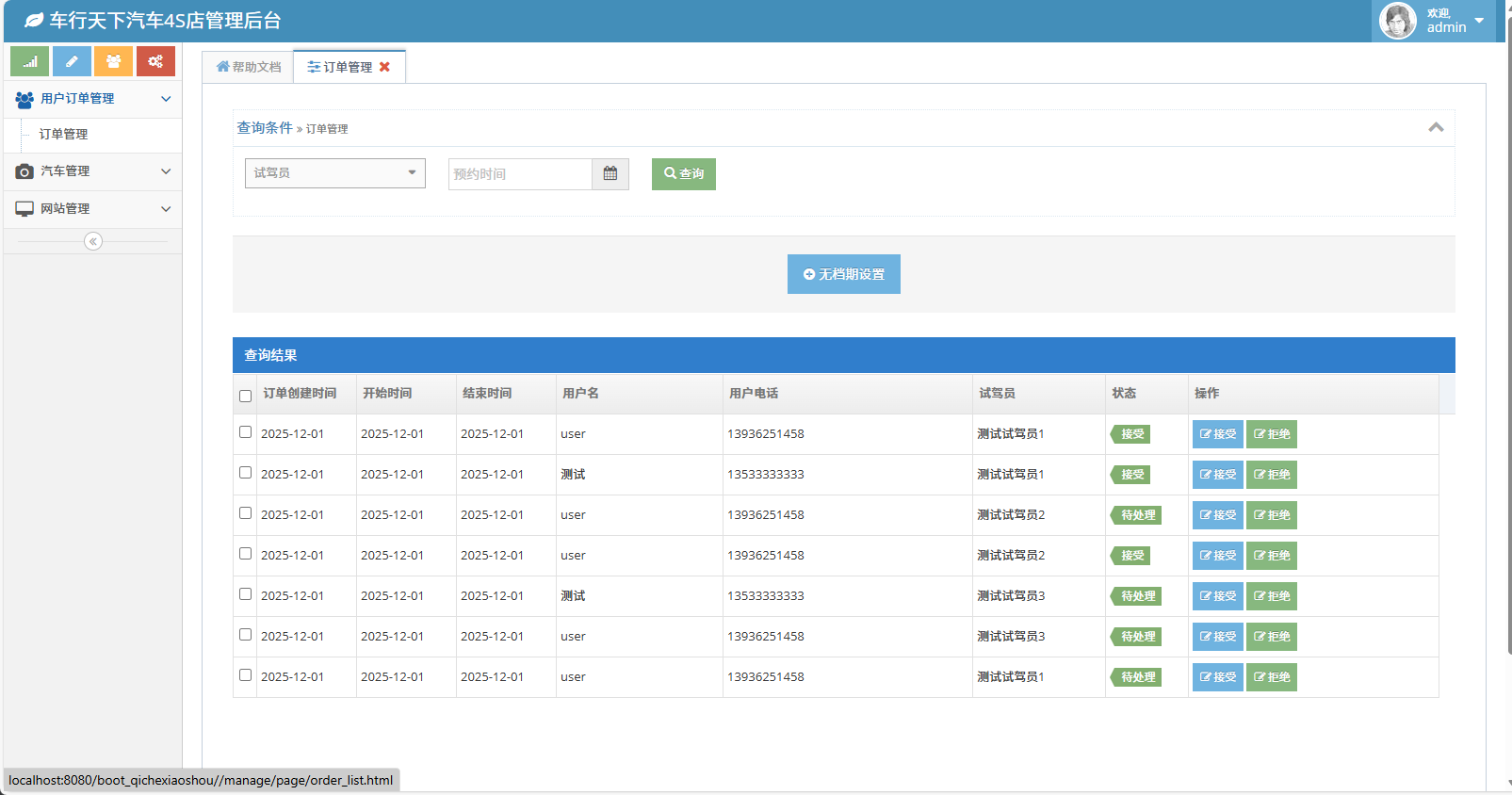Screen dimensions: 1512x795
Task: Check the last order row checkbox
Action: [x=246, y=675]
